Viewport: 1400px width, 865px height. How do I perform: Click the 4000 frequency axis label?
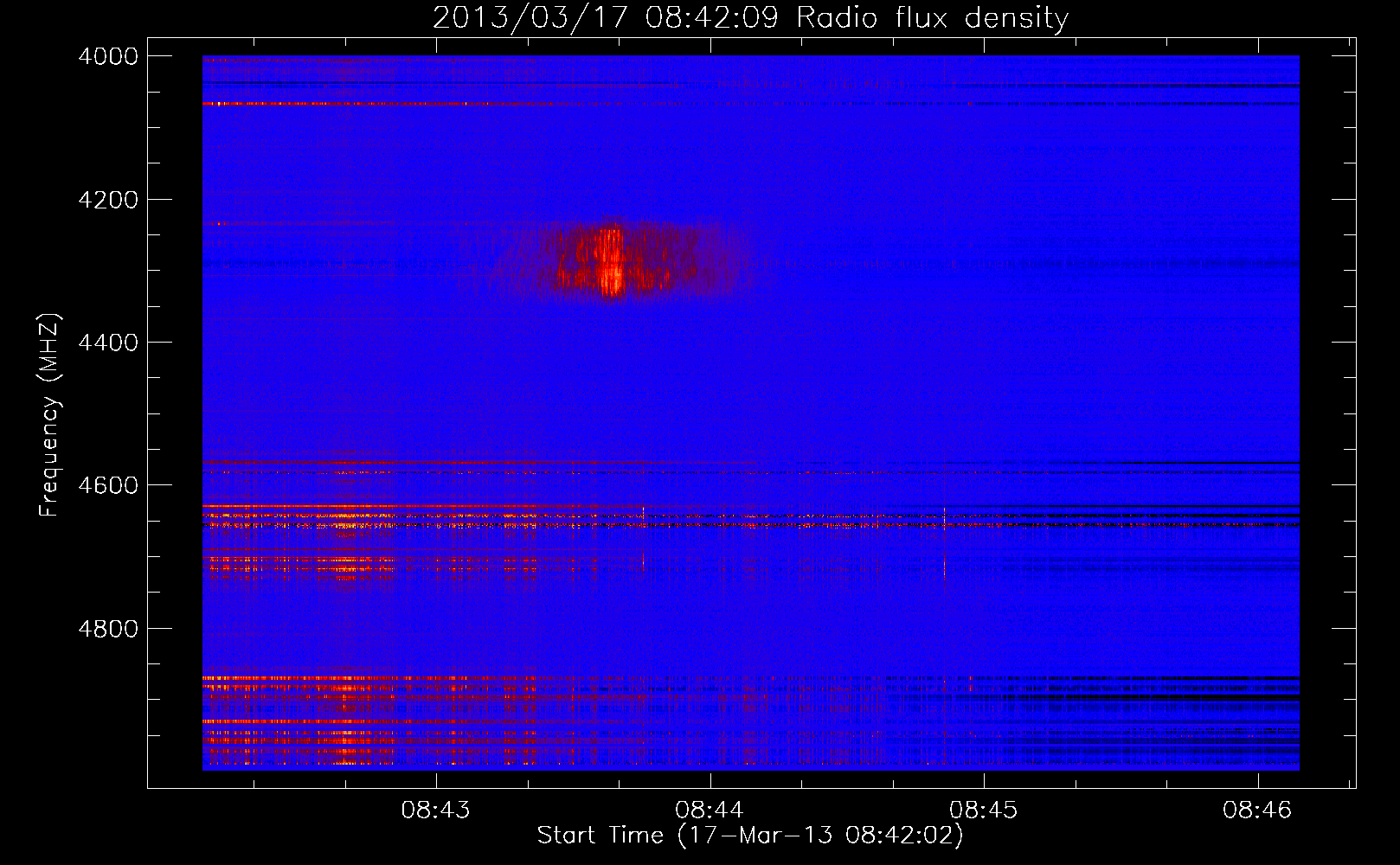(108, 56)
